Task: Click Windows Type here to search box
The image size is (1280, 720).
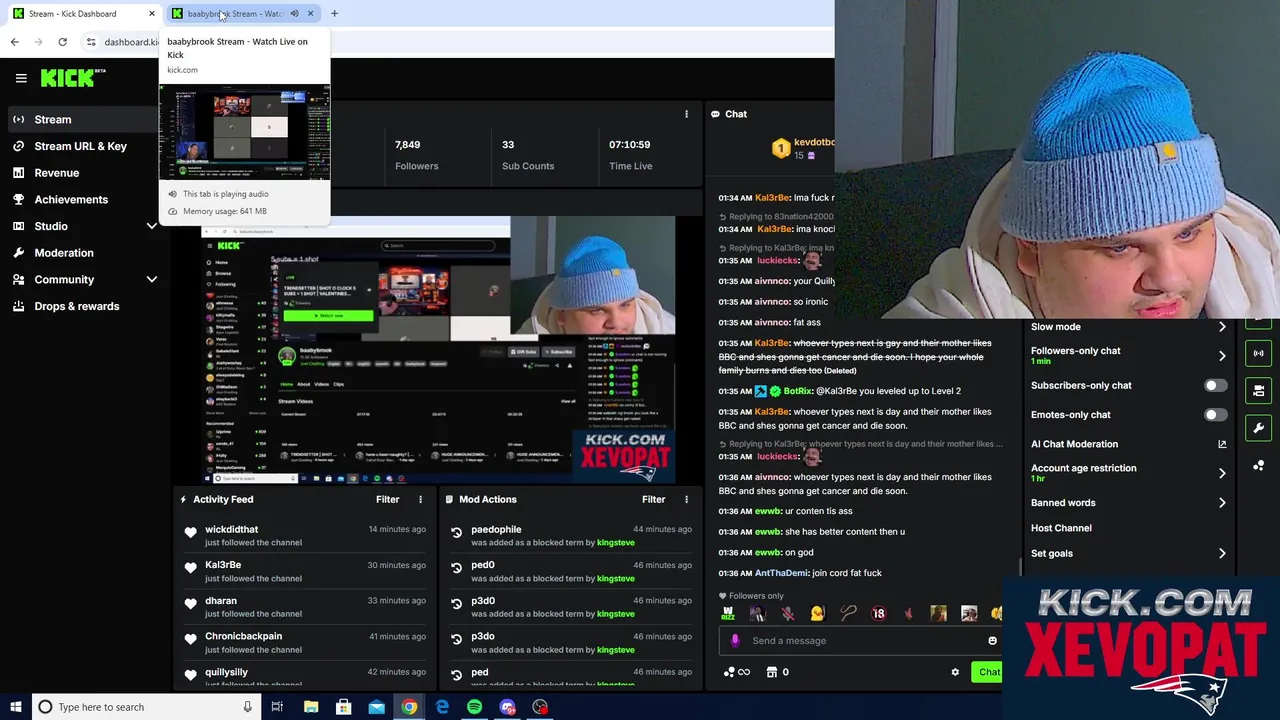Action: 146,707
